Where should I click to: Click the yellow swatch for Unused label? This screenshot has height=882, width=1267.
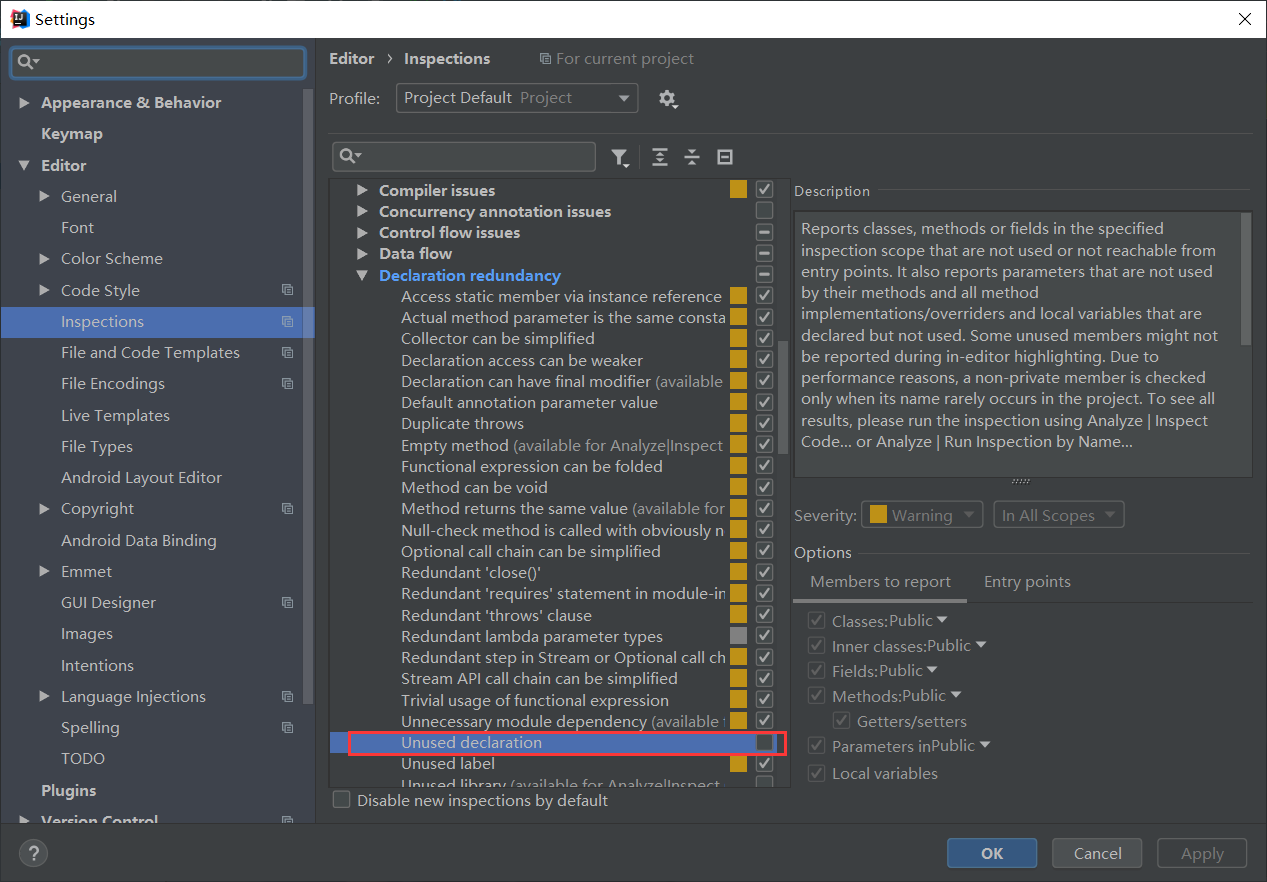738,764
